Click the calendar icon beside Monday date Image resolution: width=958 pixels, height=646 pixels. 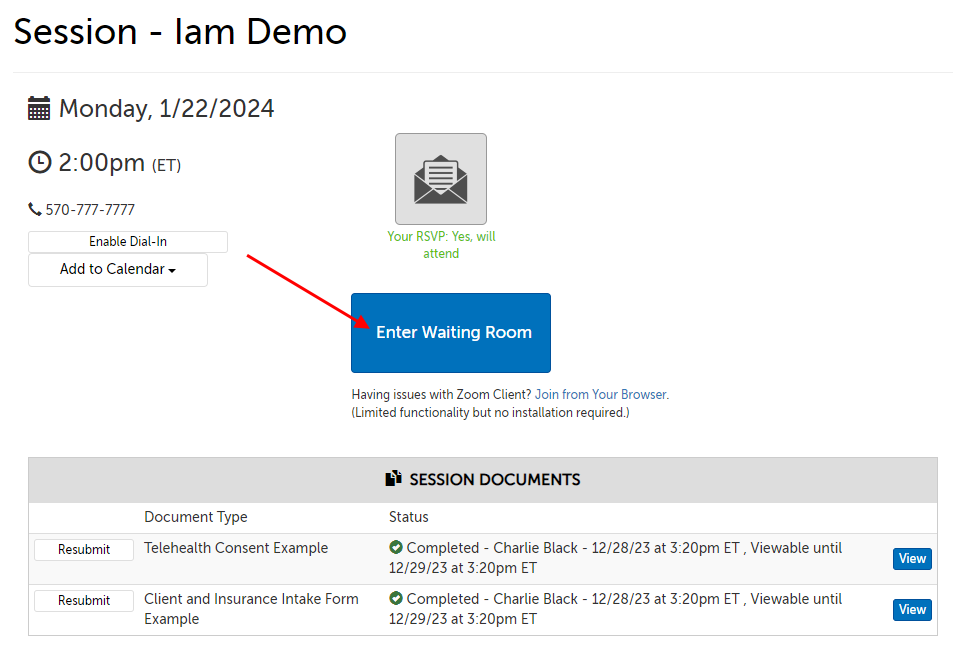tap(39, 109)
